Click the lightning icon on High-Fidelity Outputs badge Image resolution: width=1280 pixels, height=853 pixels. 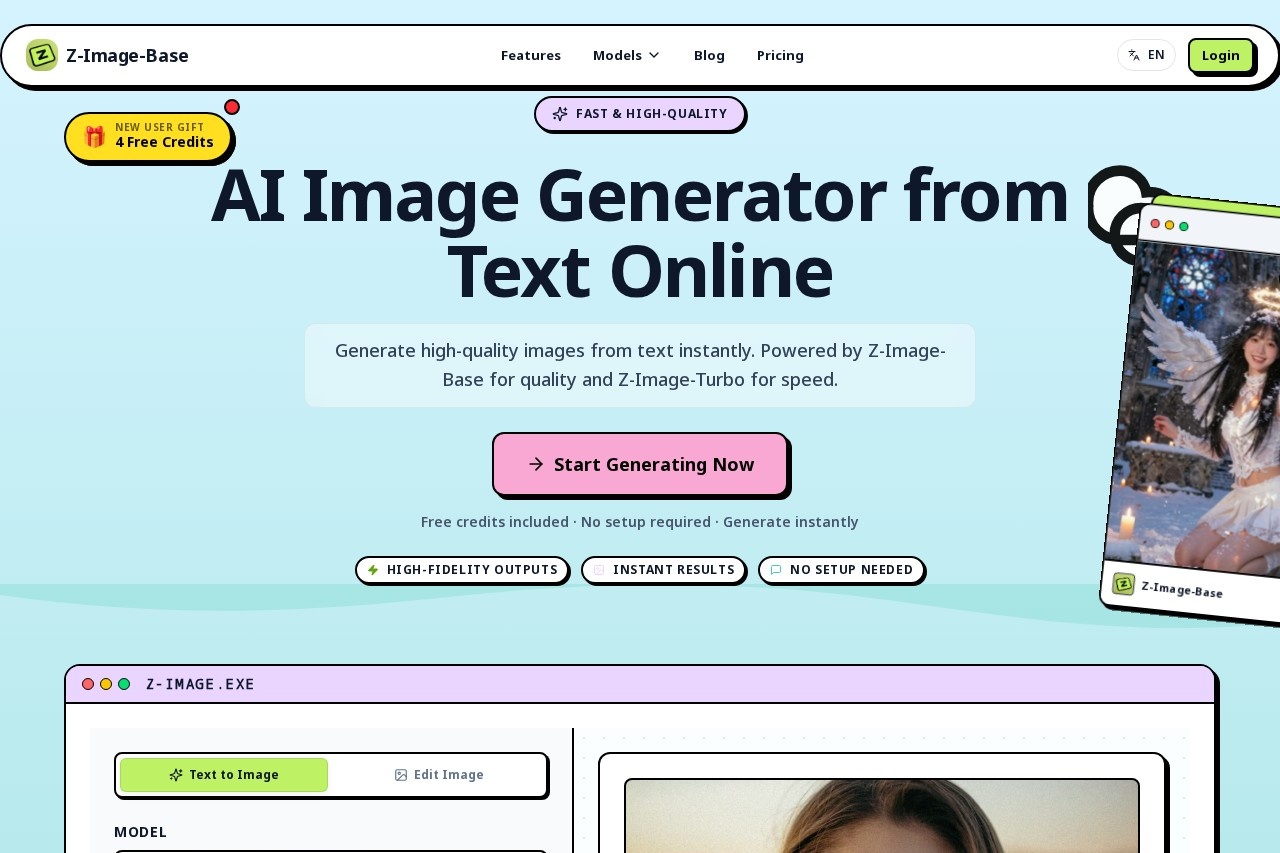coord(374,570)
